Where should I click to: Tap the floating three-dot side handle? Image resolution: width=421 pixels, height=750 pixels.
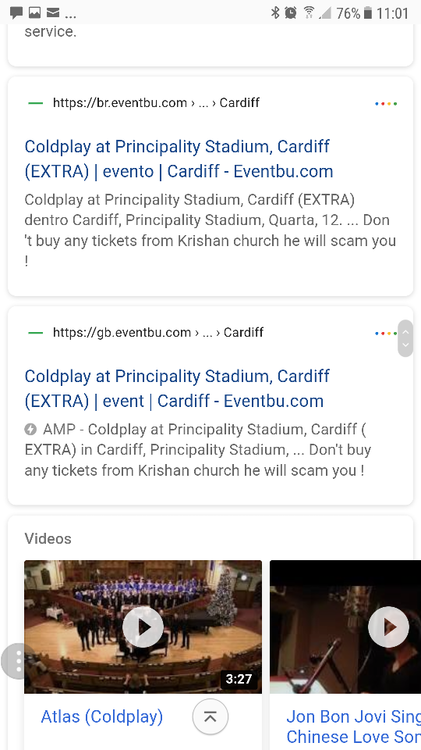click(17, 661)
